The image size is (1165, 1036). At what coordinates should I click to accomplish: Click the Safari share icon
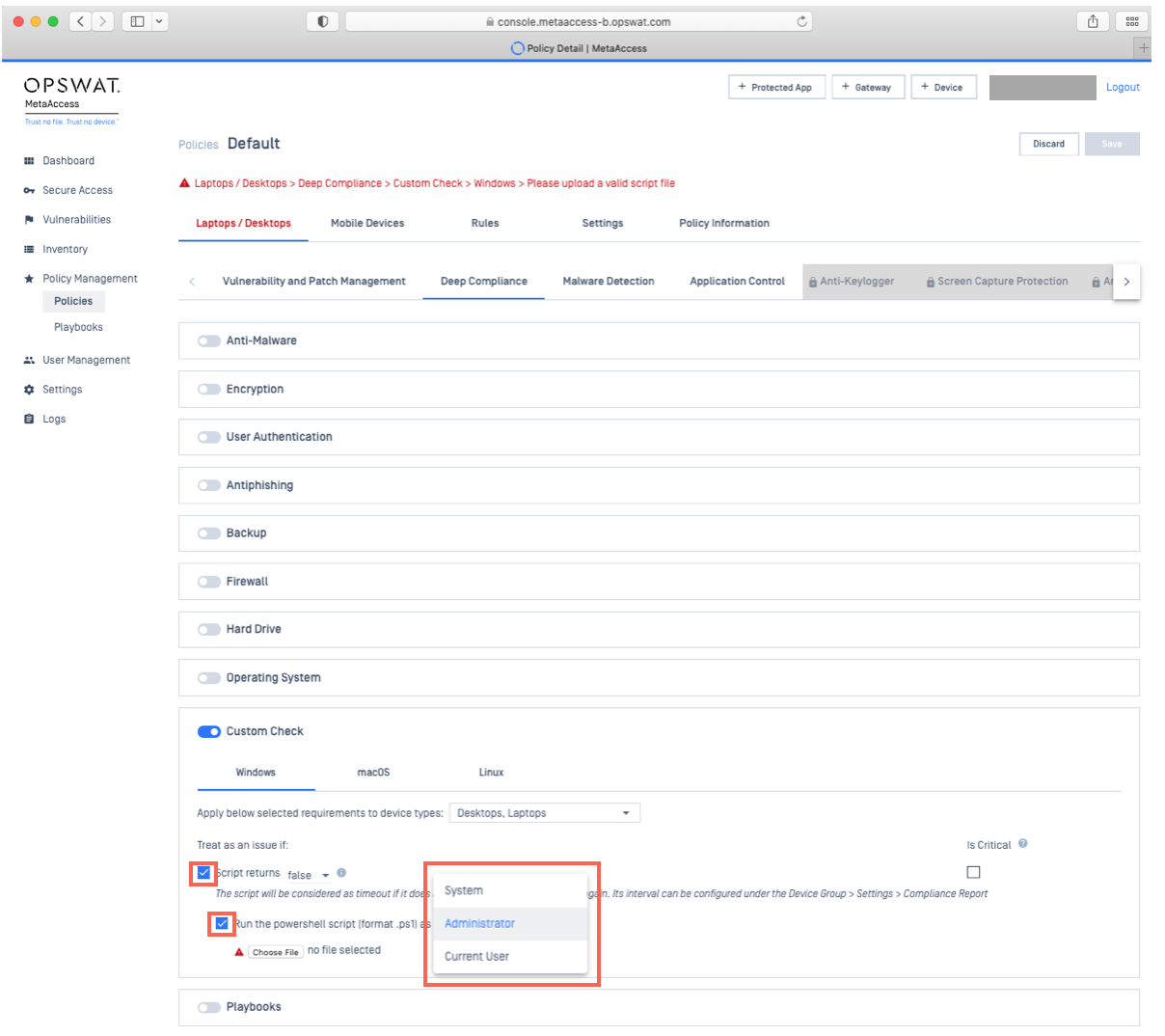pos(1093,21)
